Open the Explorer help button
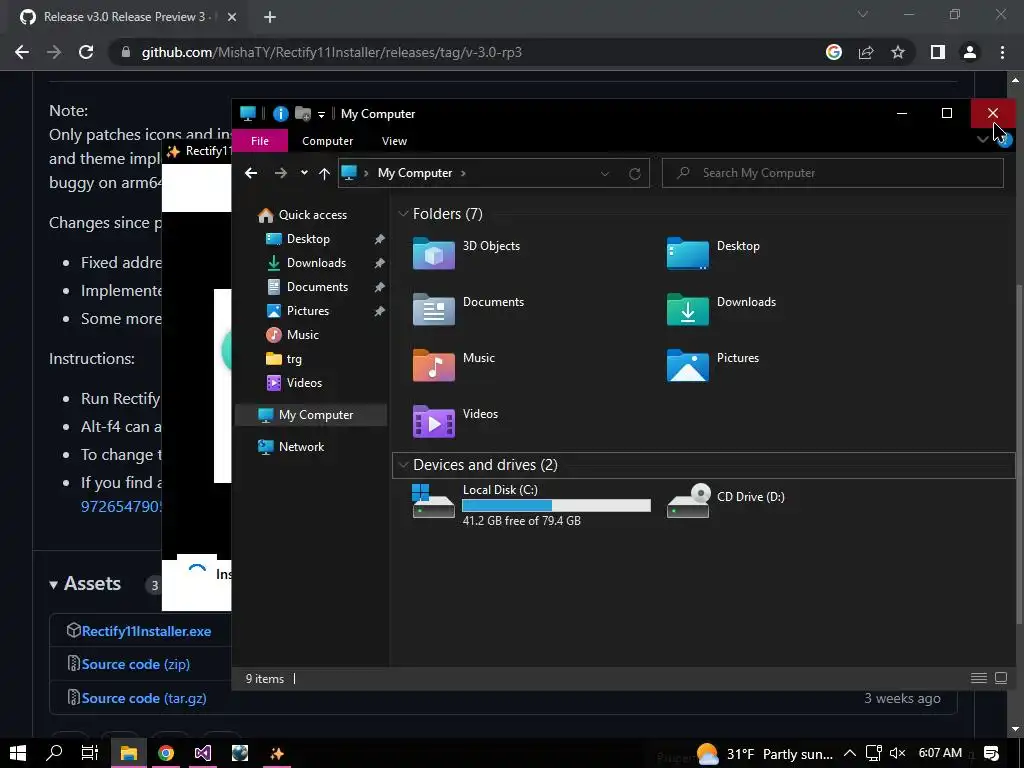 coord(1004,140)
